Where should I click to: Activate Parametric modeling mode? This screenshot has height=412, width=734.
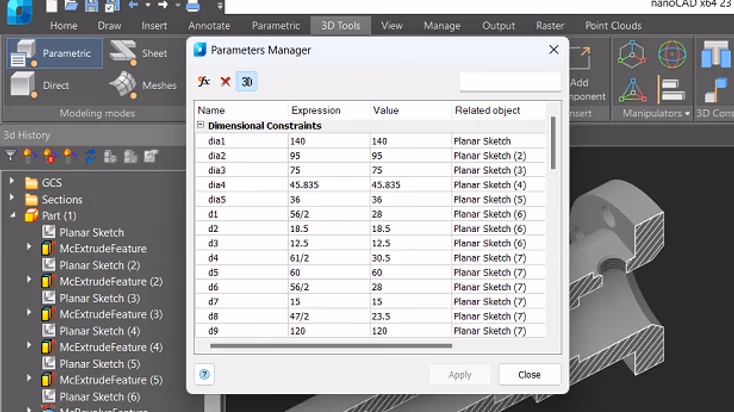[55, 53]
